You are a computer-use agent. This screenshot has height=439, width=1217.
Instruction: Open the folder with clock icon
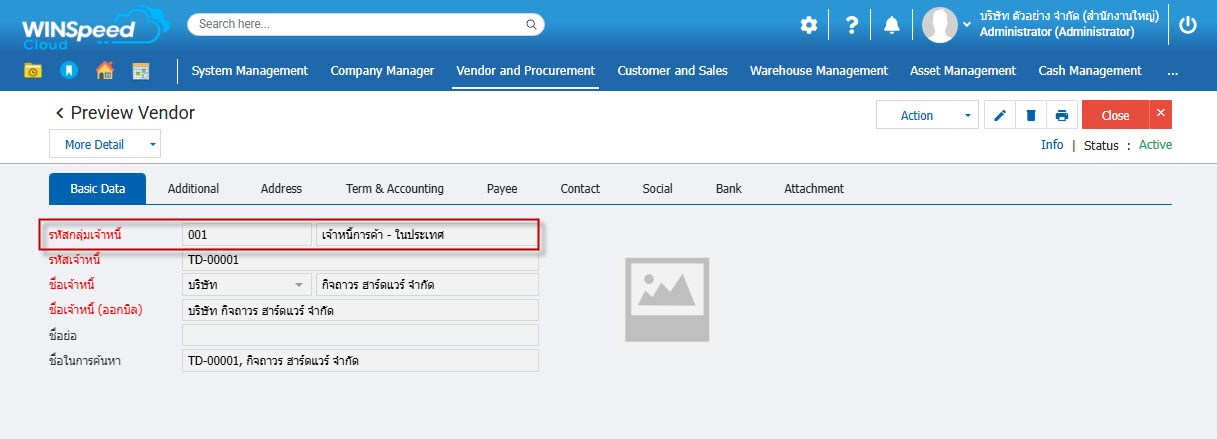click(33, 71)
